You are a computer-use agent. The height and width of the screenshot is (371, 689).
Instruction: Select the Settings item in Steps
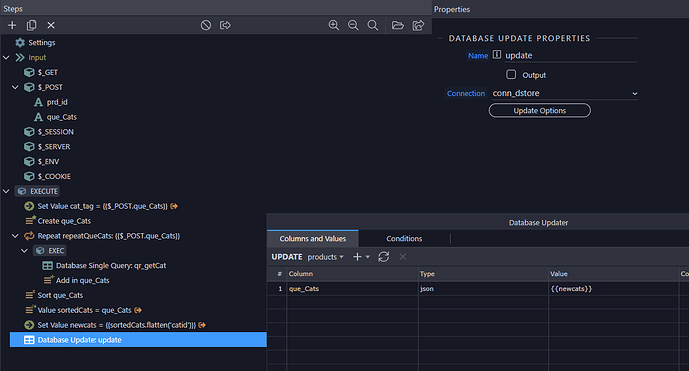click(x=42, y=43)
